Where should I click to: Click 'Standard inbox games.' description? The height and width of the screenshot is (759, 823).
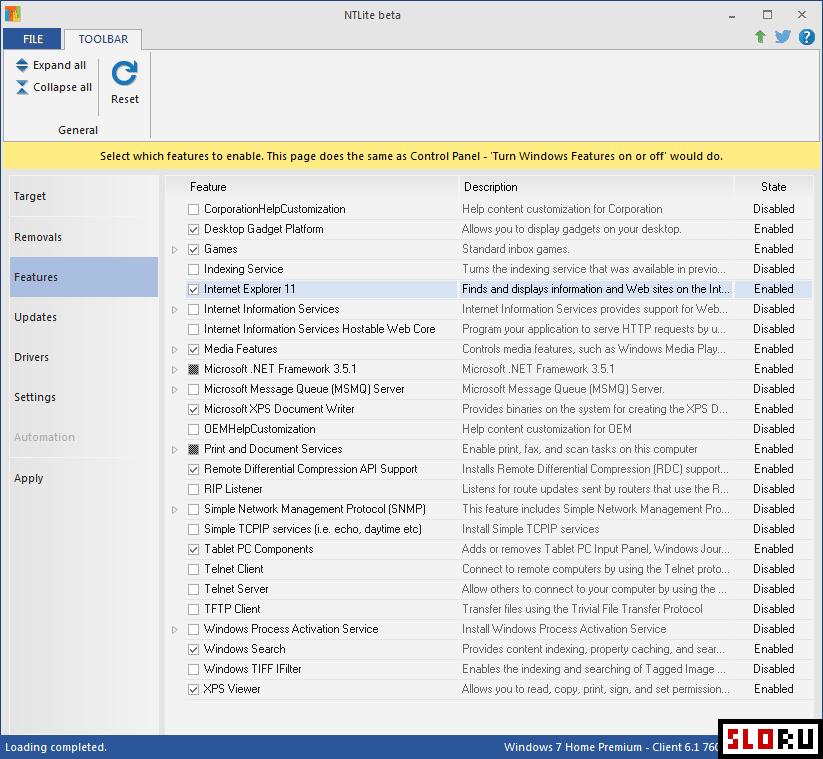click(x=515, y=249)
